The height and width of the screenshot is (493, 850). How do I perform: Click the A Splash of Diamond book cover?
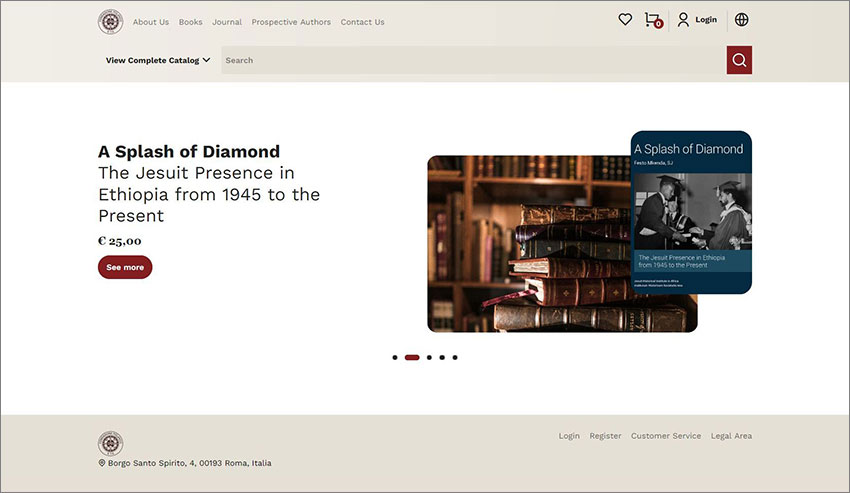(691, 212)
